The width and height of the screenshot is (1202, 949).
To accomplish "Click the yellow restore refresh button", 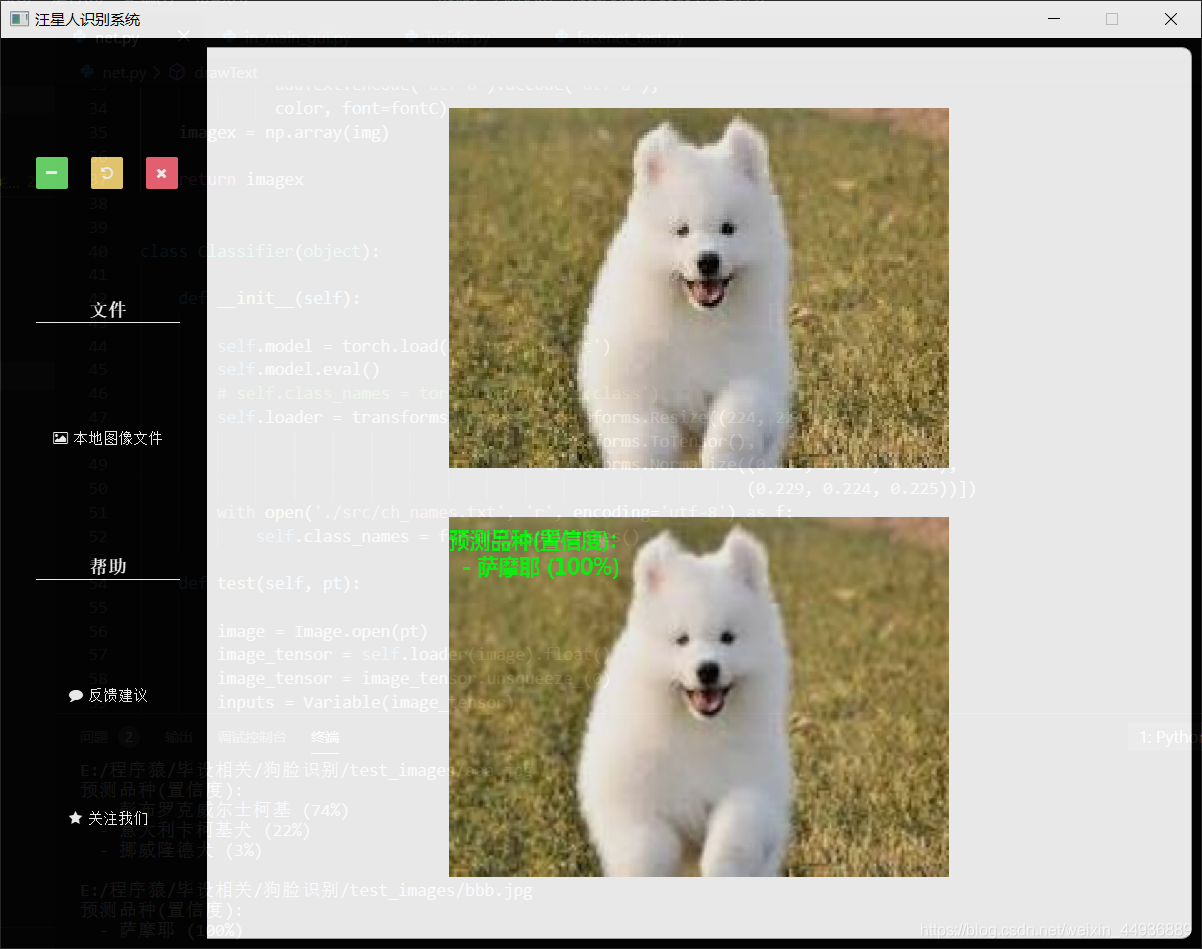I will tap(107, 173).
